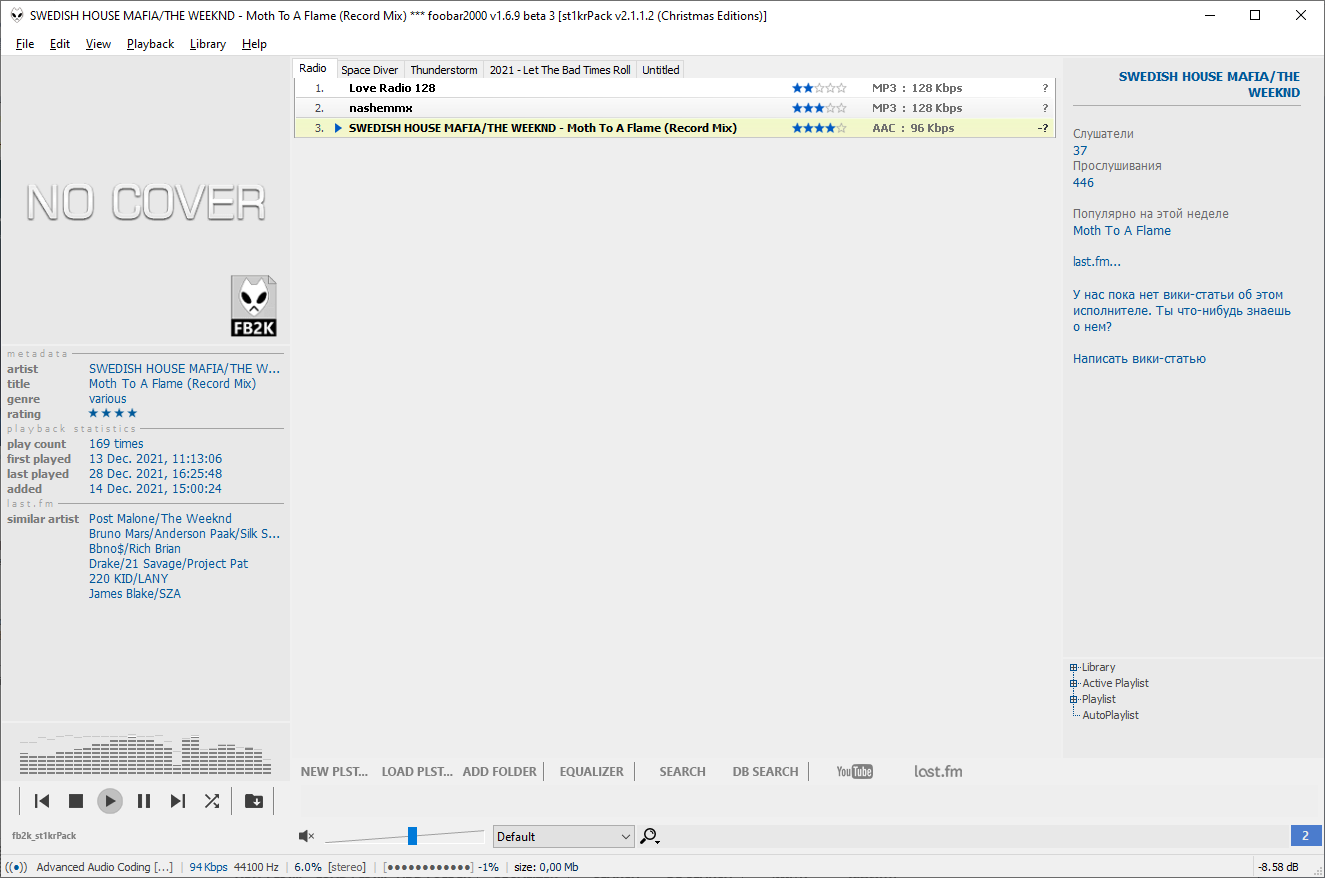Open similar artist 220 KID/LANY
This screenshot has width=1325, height=878.
[x=129, y=579]
